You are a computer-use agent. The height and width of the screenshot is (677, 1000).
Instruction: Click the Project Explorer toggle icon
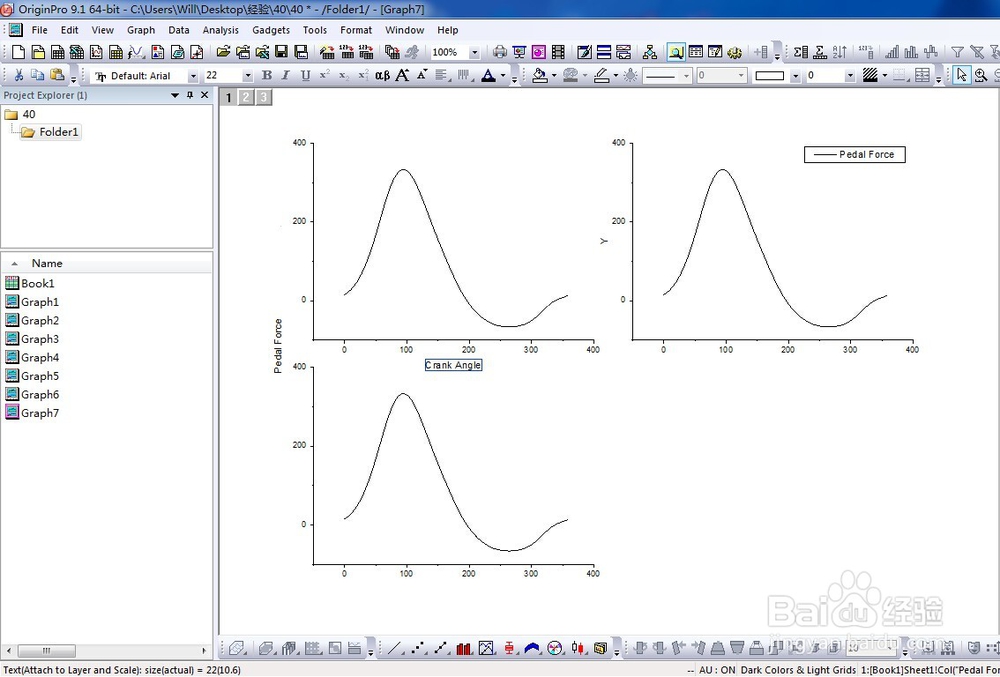pos(676,52)
